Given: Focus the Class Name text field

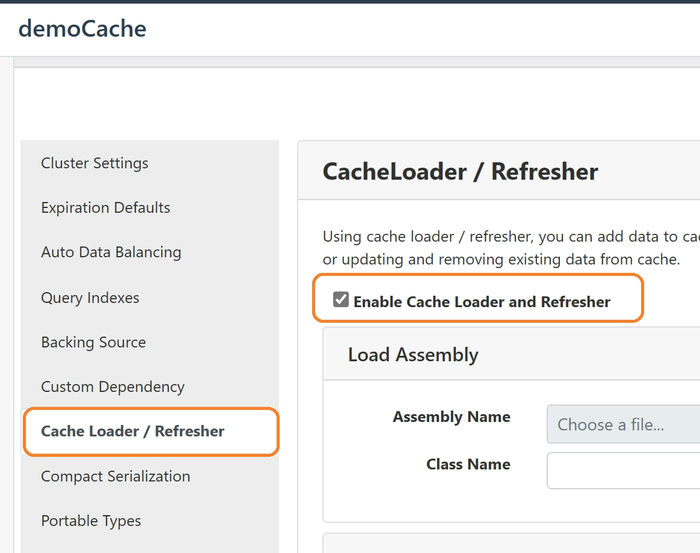Looking at the screenshot, I should (623, 471).
